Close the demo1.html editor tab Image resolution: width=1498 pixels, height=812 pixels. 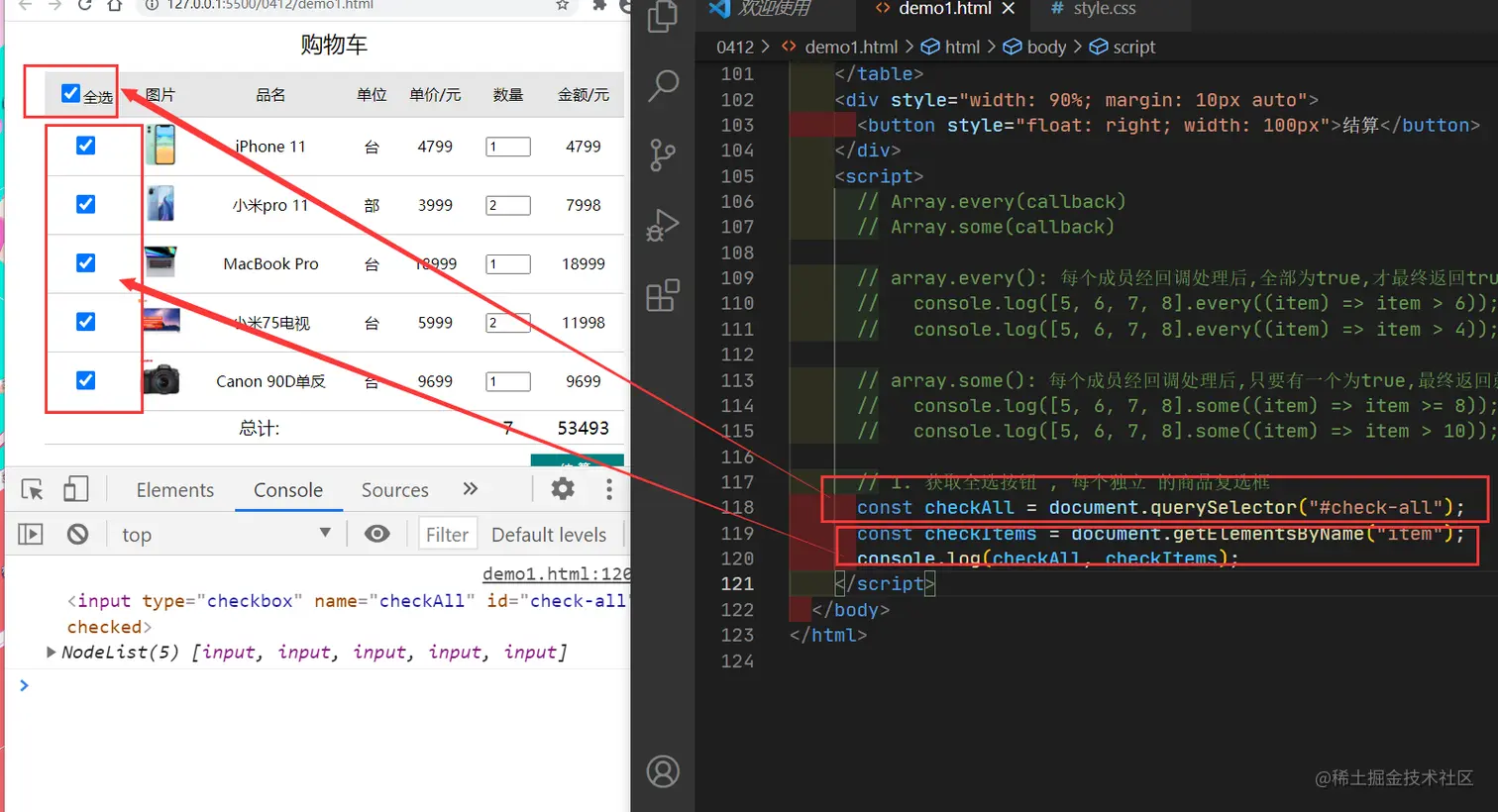point(1009,8)
